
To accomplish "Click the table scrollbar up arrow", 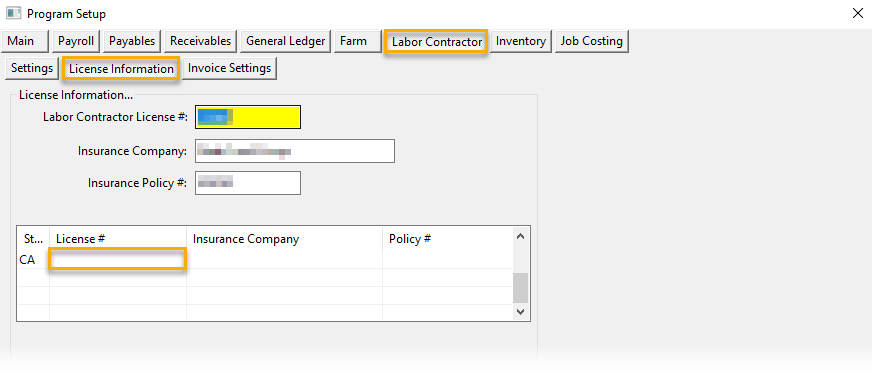I will click(521, 236).
